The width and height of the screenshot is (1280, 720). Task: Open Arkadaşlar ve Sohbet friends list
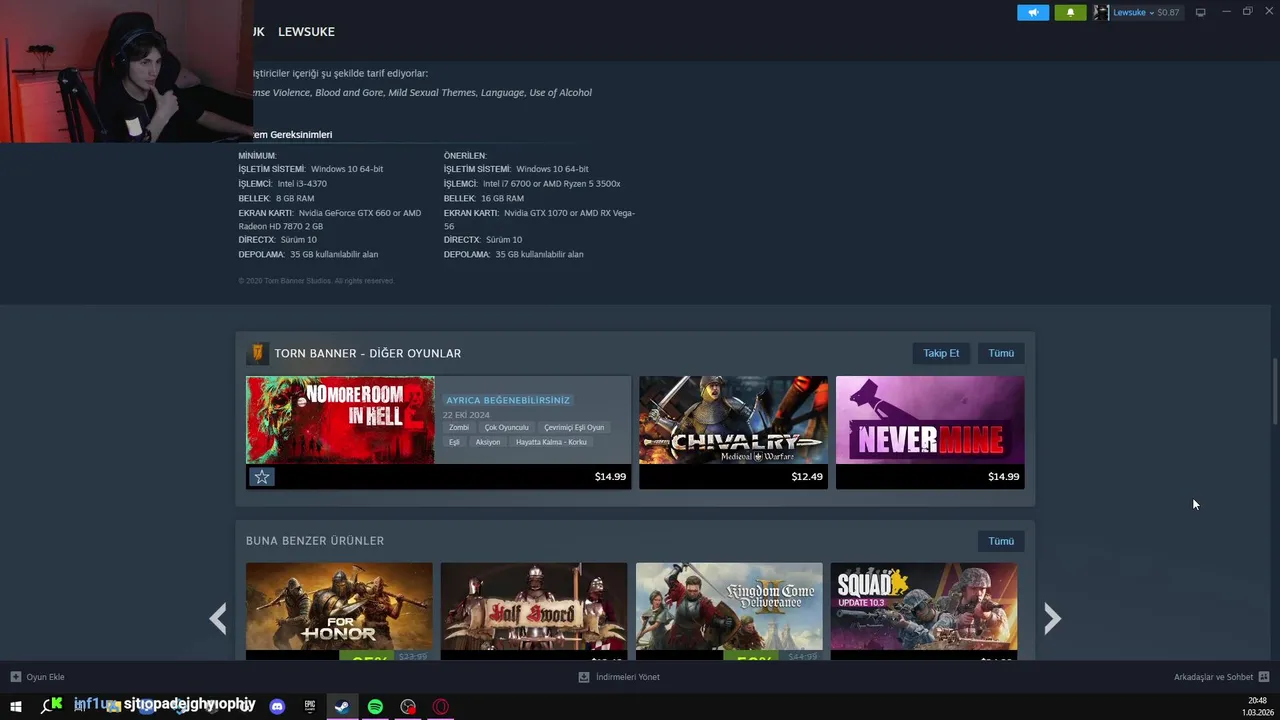coord(1213,677)
